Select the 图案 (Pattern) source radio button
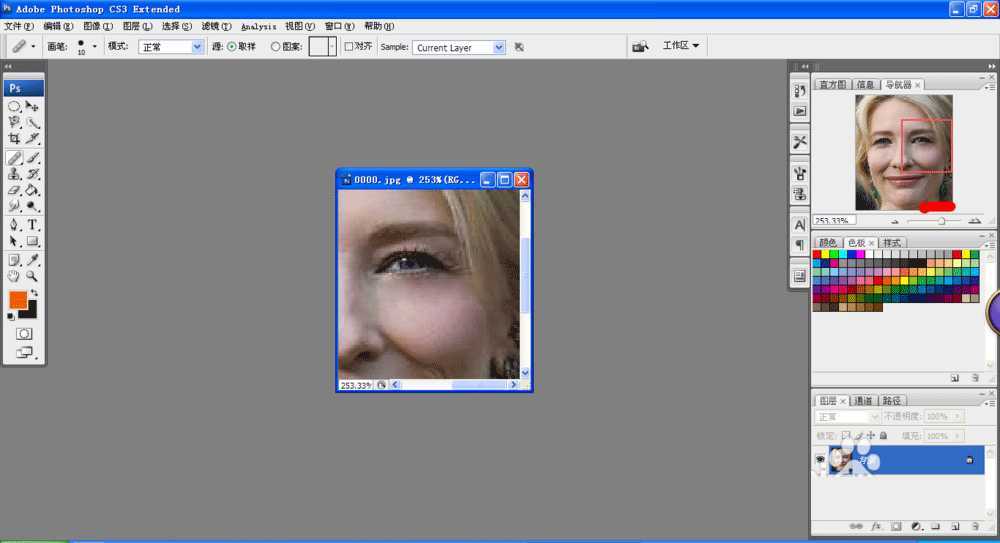Viewport: 1000px width, 543px height. (x=276, y=47)
